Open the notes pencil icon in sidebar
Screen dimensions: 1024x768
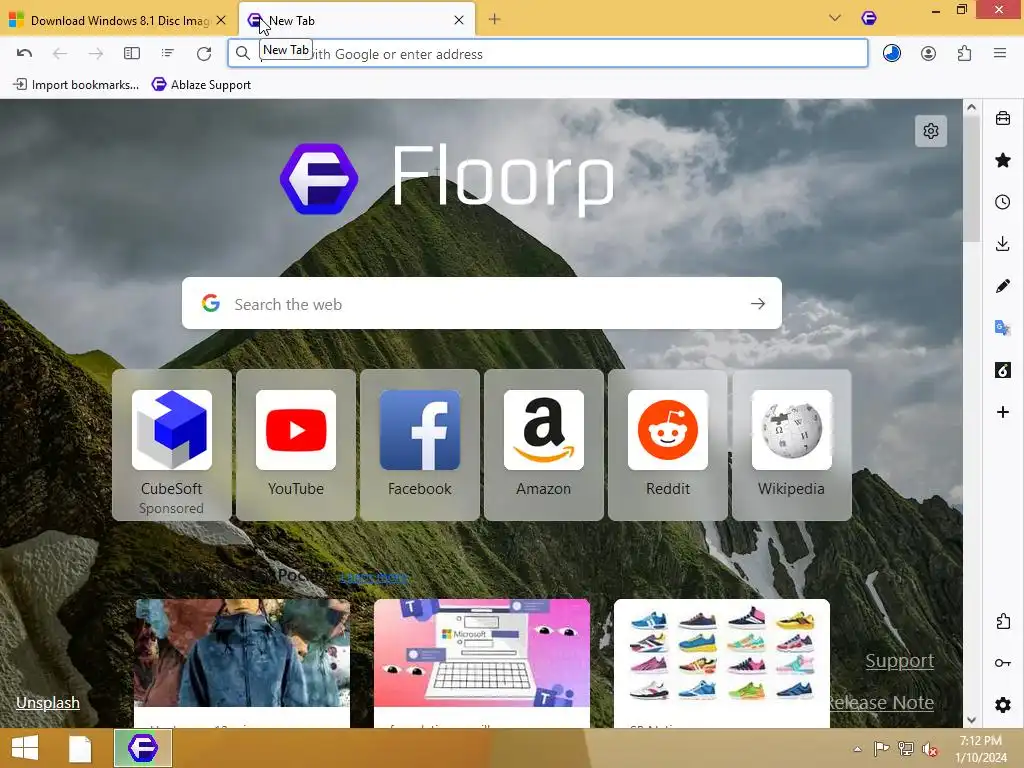coord(1003,286)
